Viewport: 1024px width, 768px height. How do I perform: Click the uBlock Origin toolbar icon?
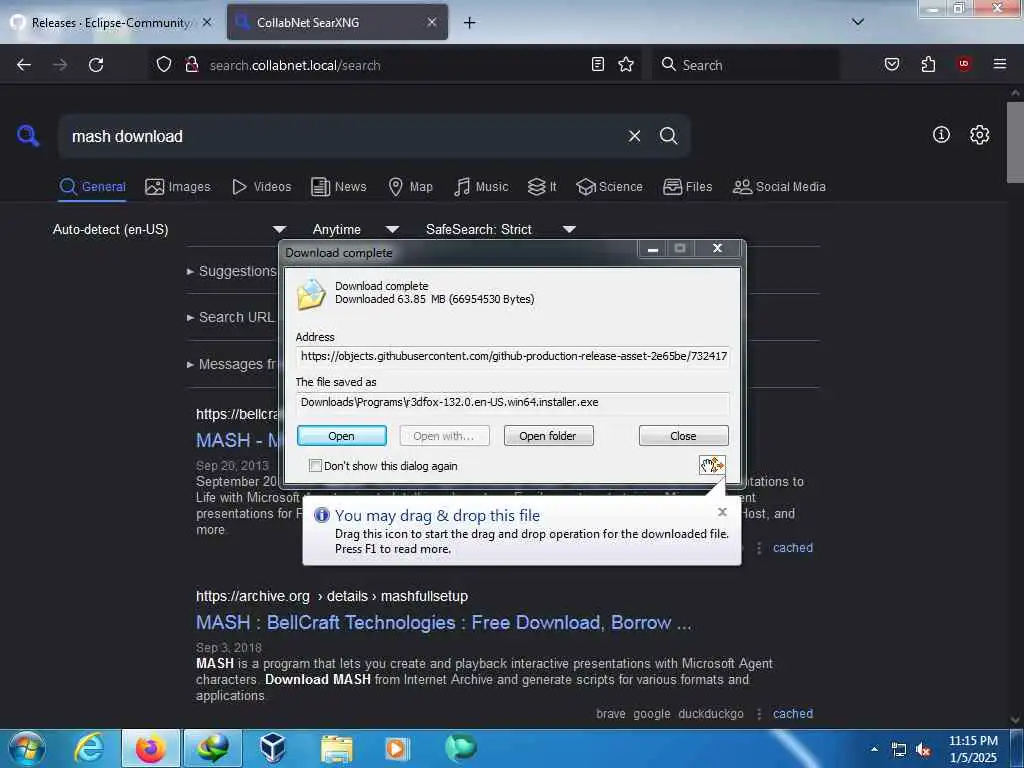[x=964, y=64]
